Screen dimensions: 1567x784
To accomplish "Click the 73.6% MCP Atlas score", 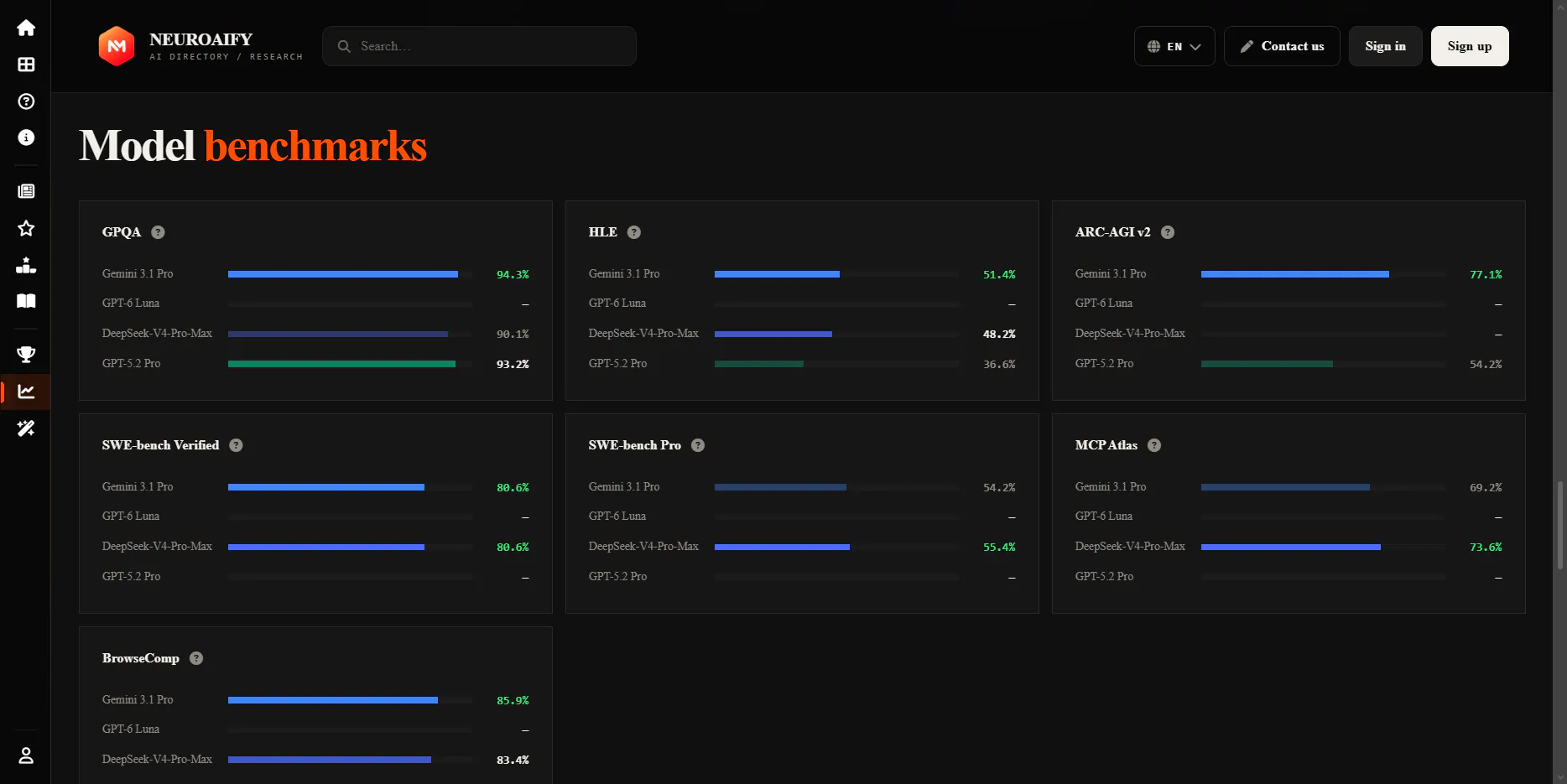I will point(1486,547).
